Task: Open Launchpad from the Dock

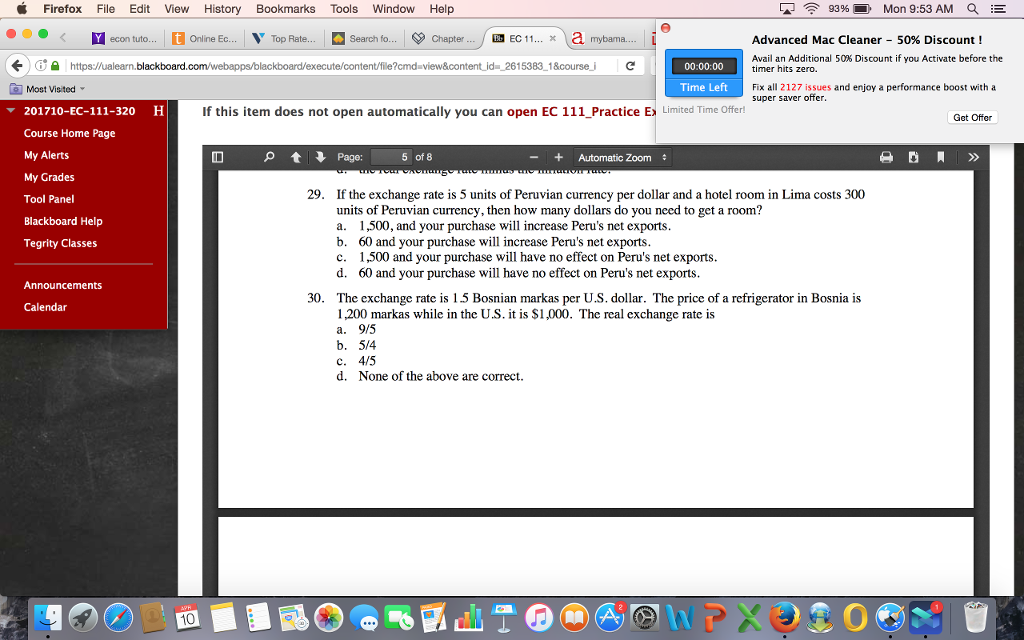Action: (83, 617)
